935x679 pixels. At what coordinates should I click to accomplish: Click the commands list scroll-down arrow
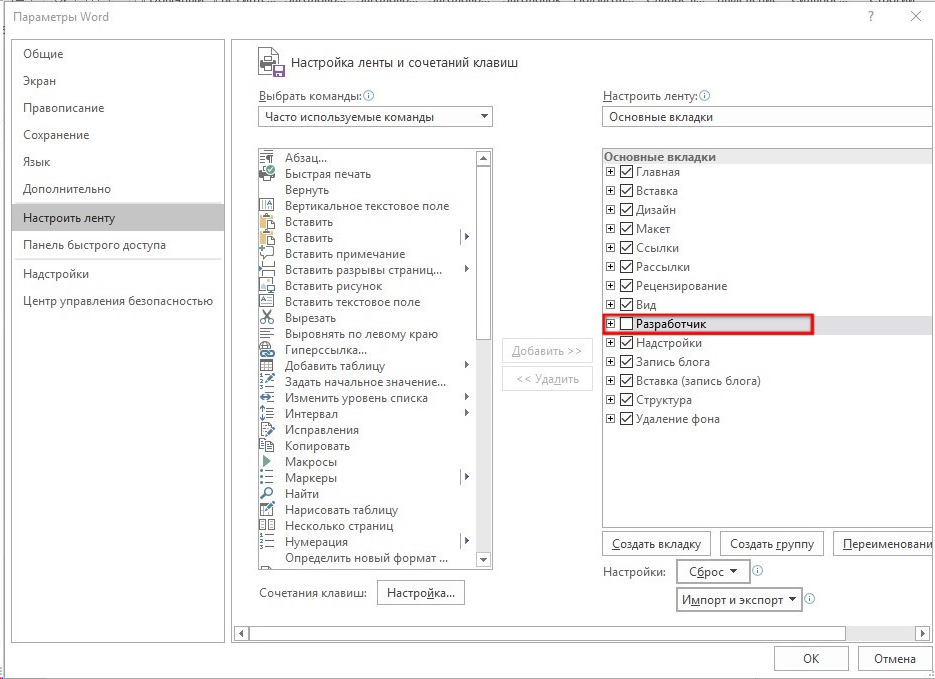click(x=484, y=560)
